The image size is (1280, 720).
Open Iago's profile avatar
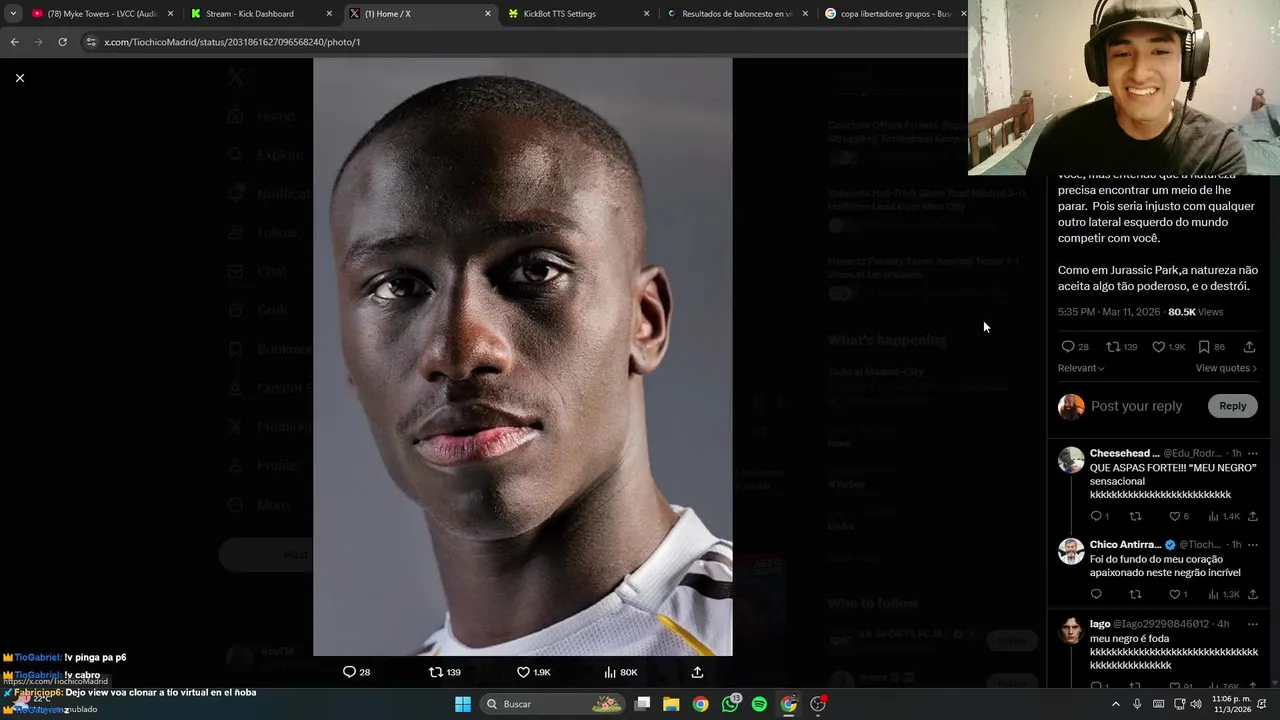pos(1071,631)
